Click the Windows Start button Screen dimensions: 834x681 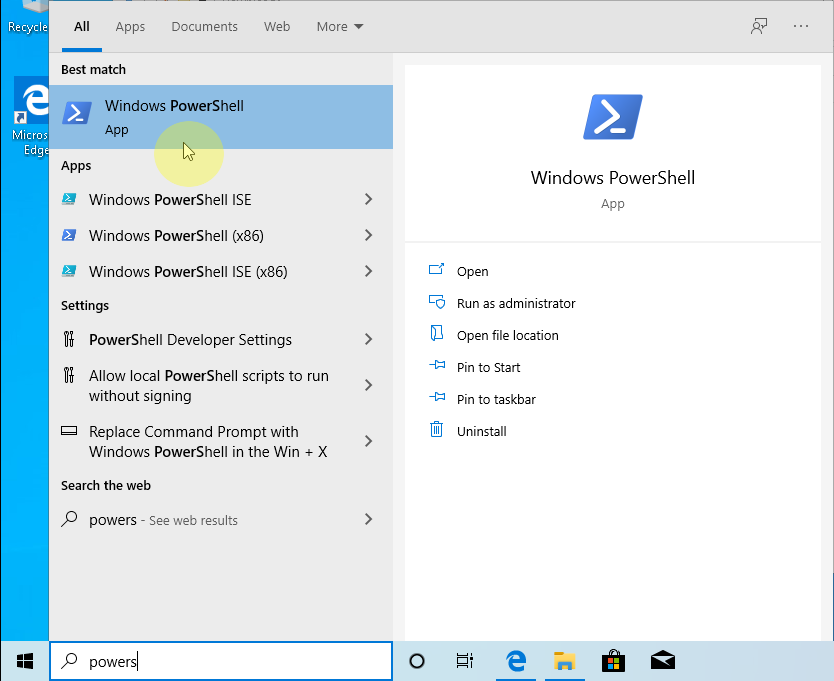point(25,661)
